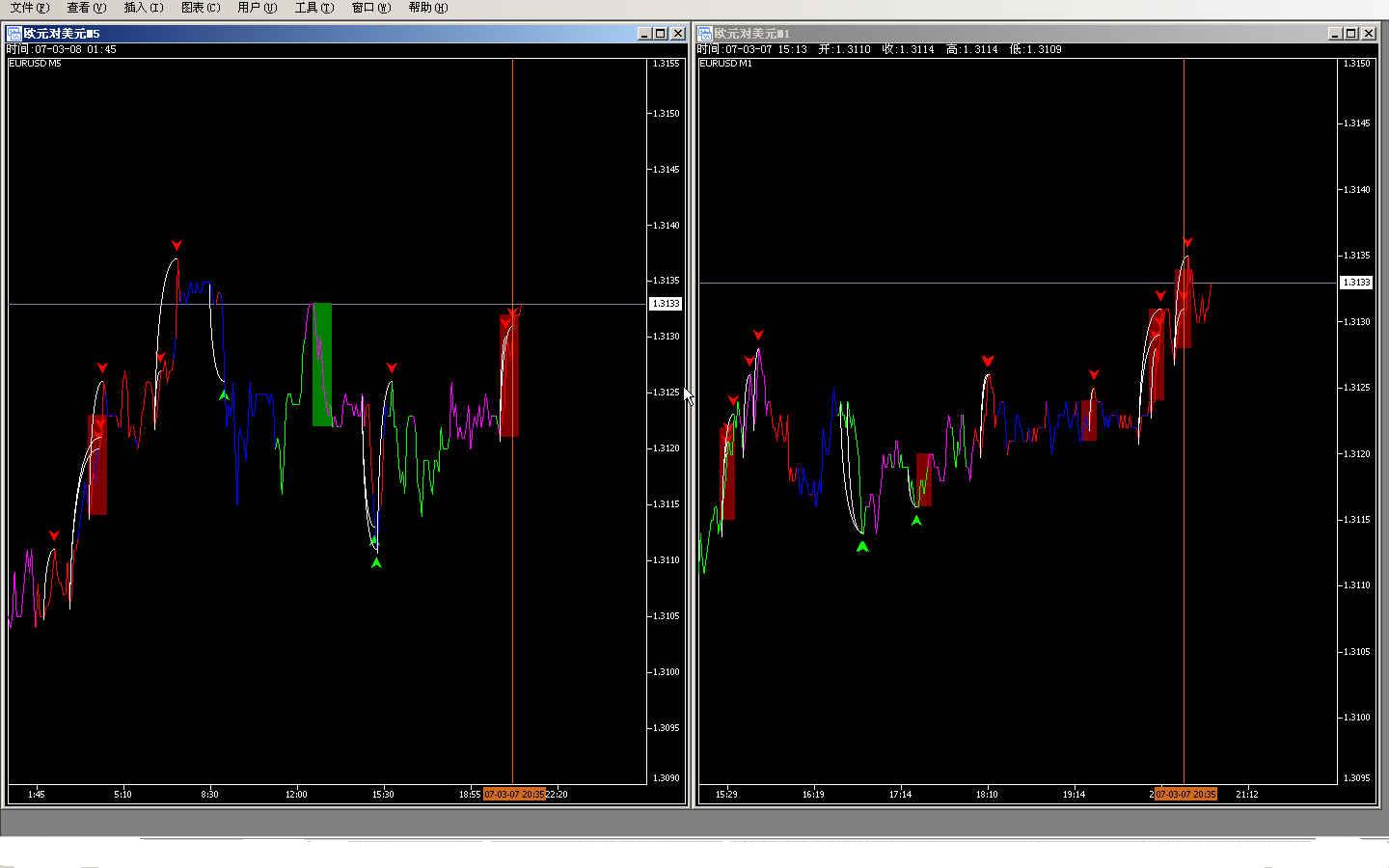
Task: Click the 1.3133 price tag in M5 chart
Action: pos(666,304)
